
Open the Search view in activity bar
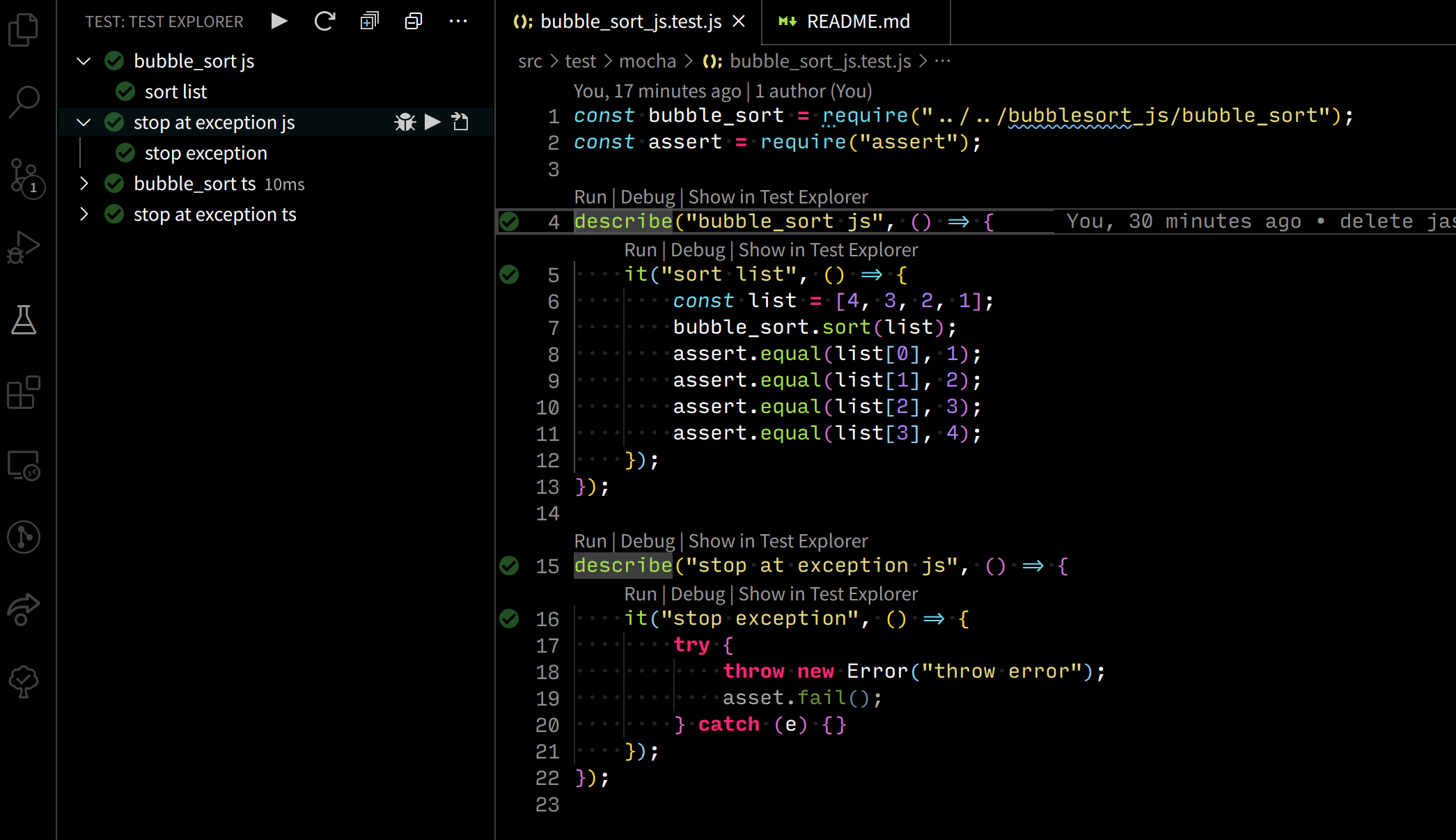[24, 102]
